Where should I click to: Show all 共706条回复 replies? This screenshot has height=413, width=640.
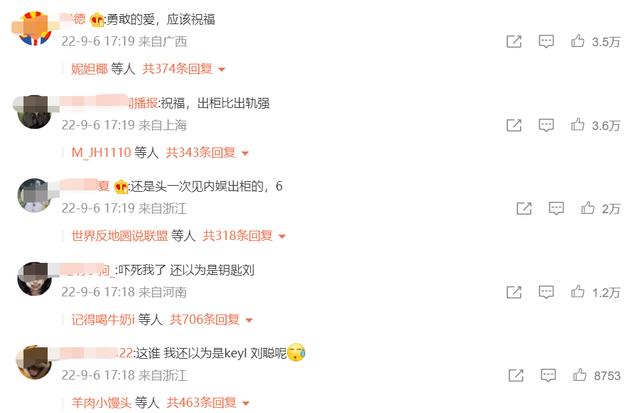(x=211, y=319)
